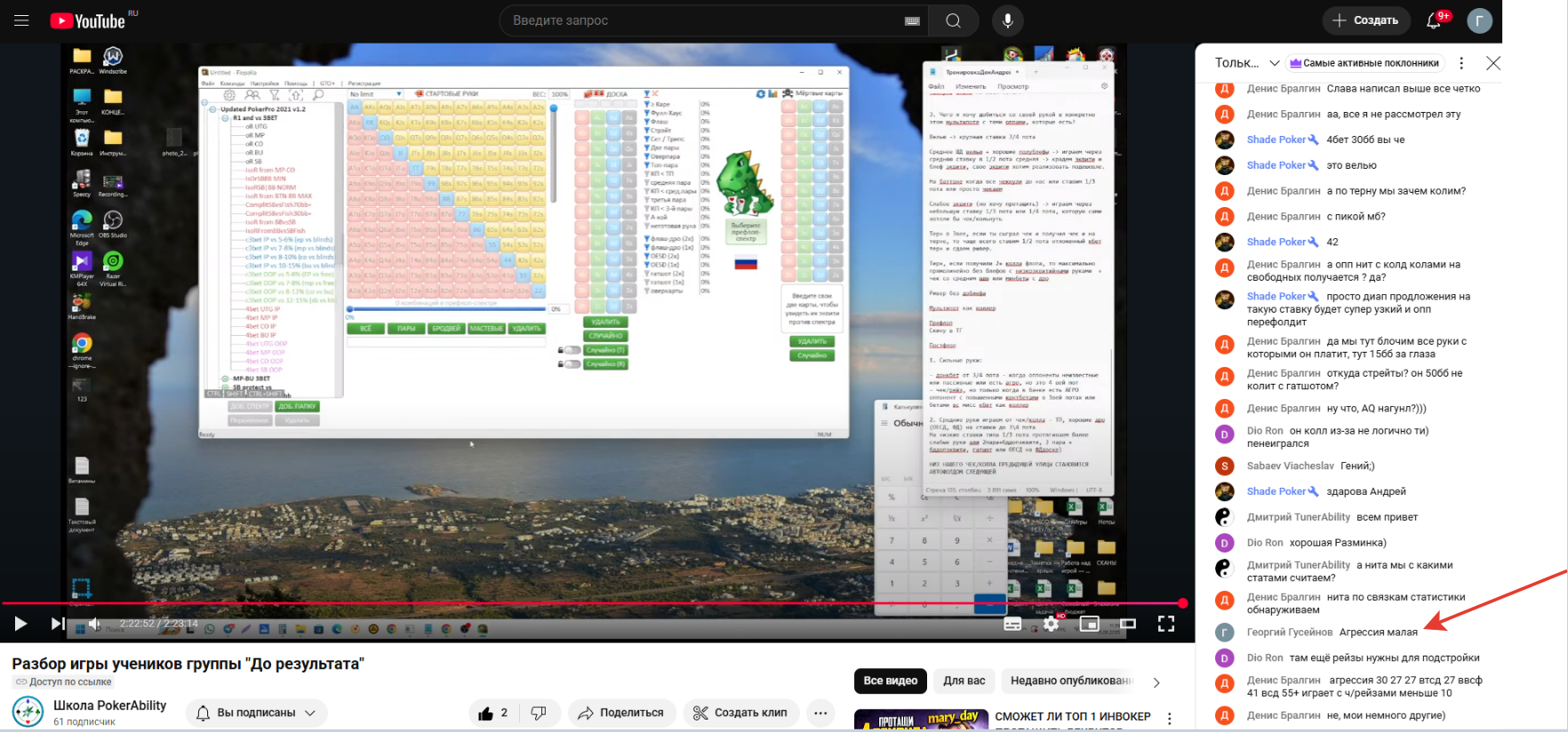Viewport: 1568px width, 732px height.
Task: Click the avatar beside message '42'
Action: [1225, 242]
